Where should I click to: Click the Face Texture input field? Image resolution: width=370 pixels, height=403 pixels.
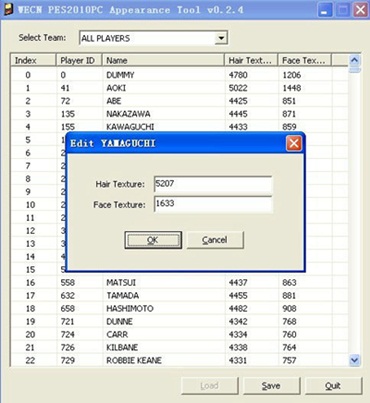tap(213, 204)
